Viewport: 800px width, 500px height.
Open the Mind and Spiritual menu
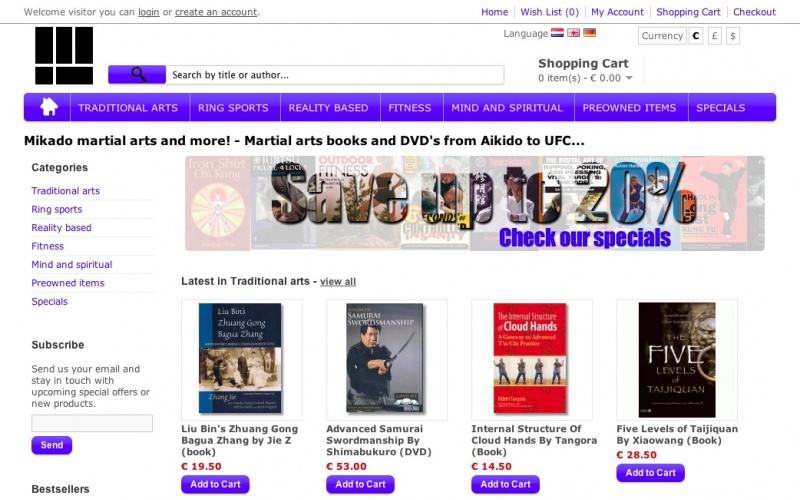tap(507, 108)
